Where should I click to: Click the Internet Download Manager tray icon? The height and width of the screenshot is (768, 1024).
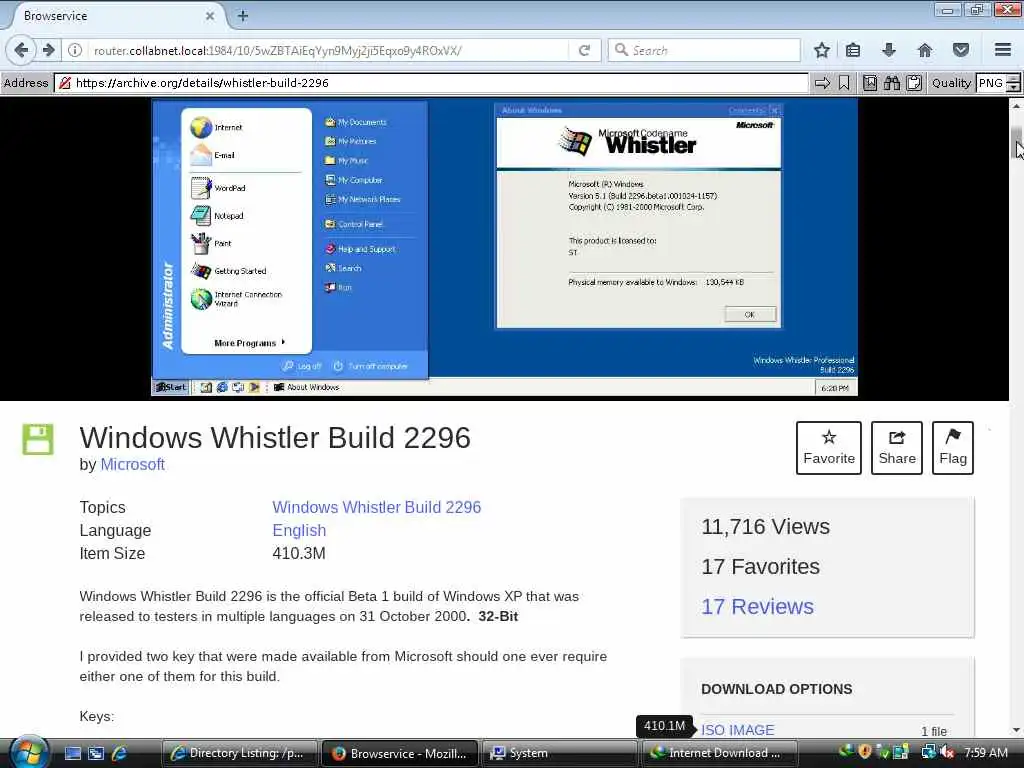point(846,752)
